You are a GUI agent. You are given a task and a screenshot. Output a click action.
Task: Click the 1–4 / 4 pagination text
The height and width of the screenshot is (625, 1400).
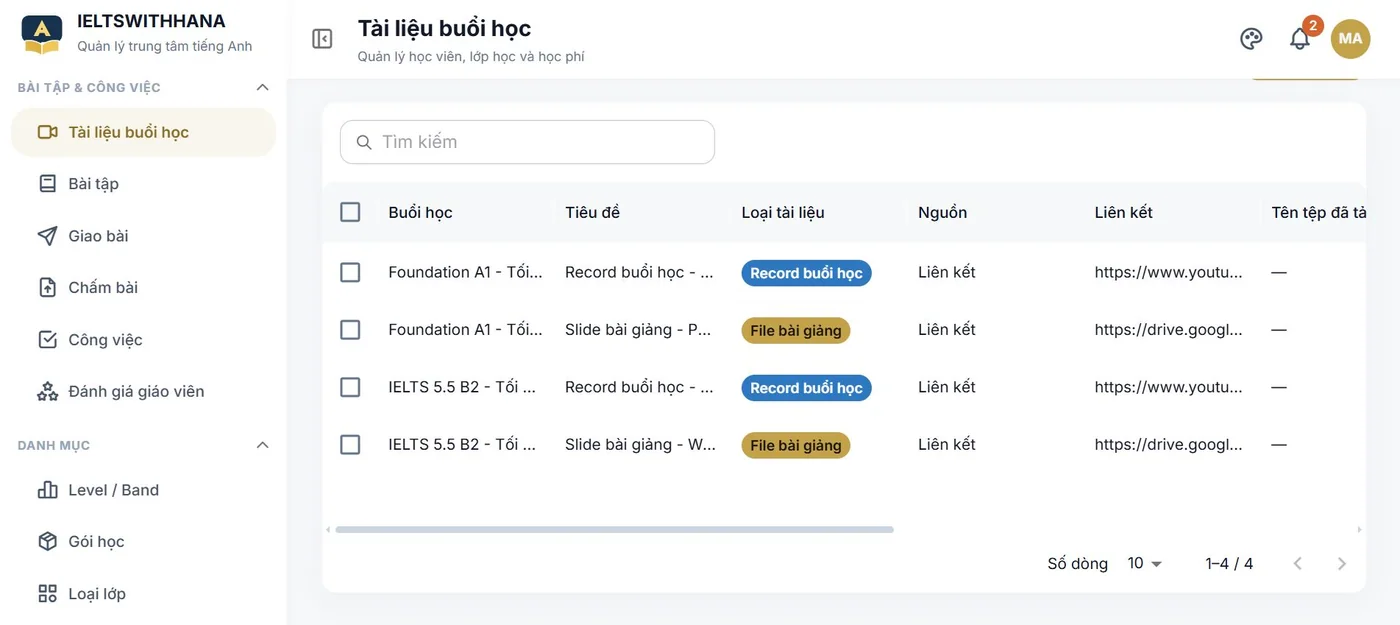[x=1229, y=564]
